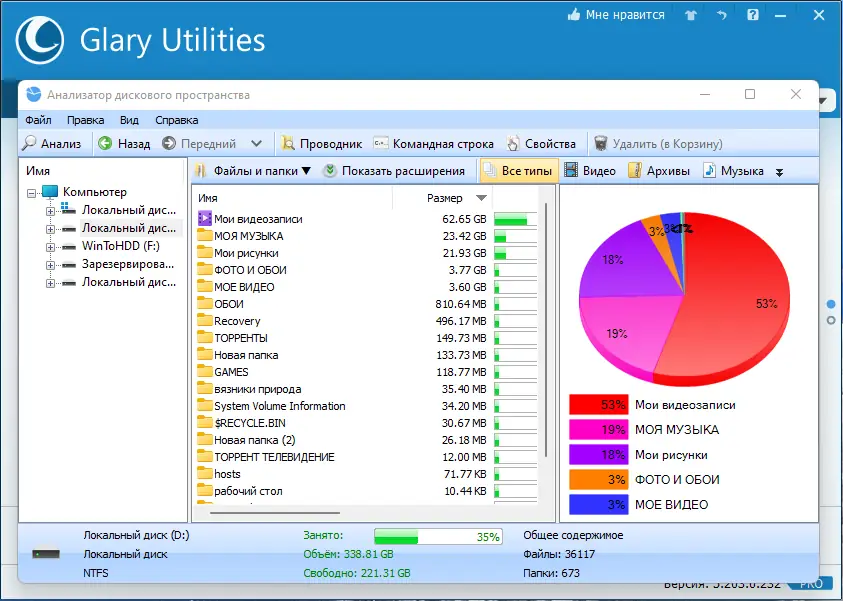Select the рабочий стол row

[367, 491]
